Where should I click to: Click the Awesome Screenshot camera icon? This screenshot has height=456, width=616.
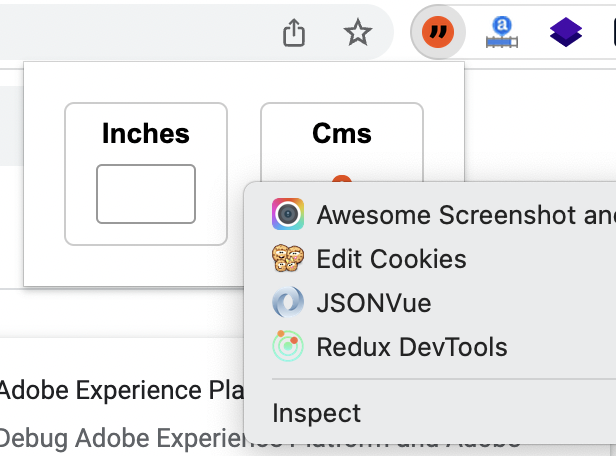pyautogui.click(x=288, y=214)
